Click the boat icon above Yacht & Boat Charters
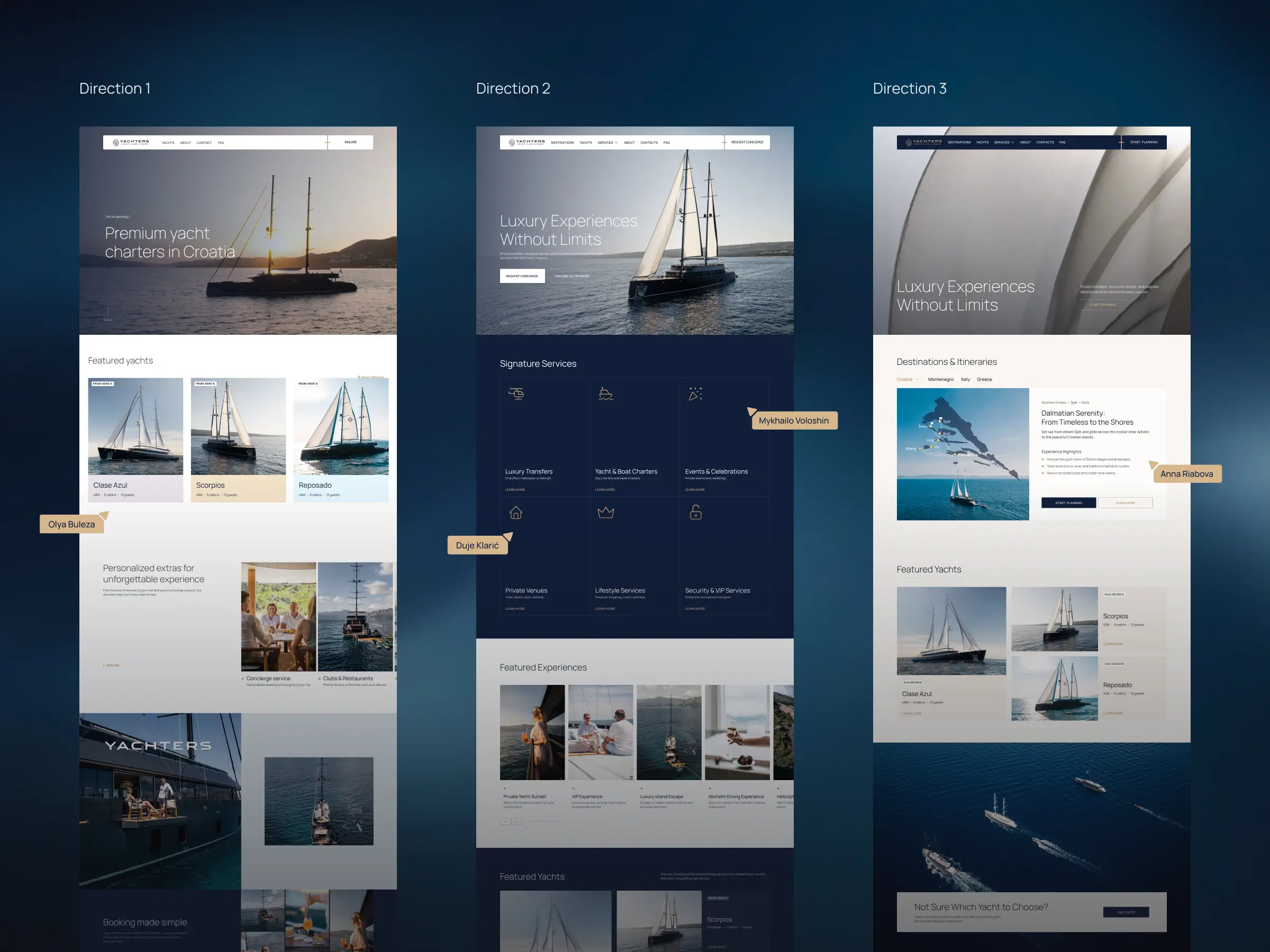 (x=606, y=393)
